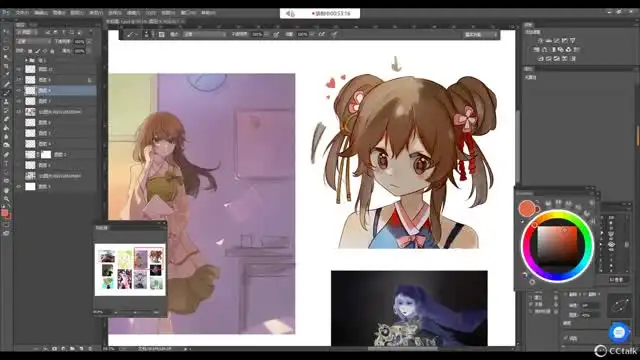The height and width of the screenshot is (360, 640).
Task: Close the floating reference thumbnails panel
Action: pos(164,223)
